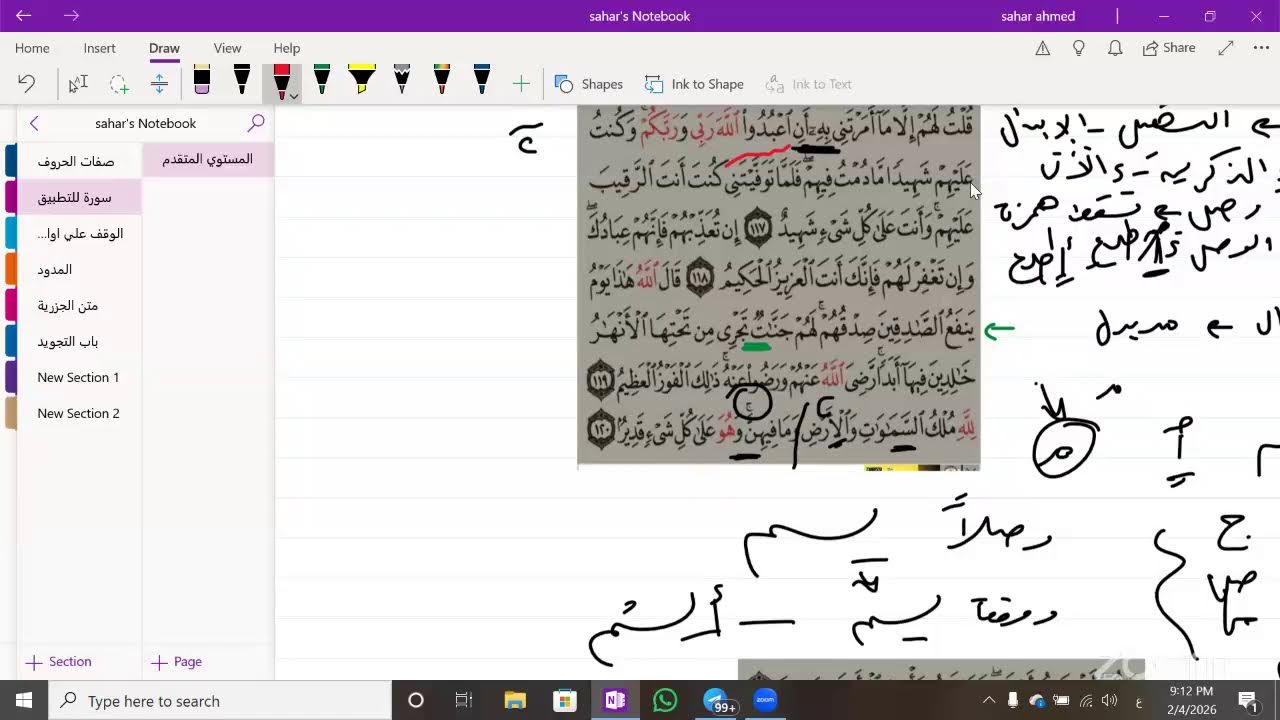Open the red pen options dropdown
Image resolution: width=1280 pixels, height=720 pixels.
[294, 96]
